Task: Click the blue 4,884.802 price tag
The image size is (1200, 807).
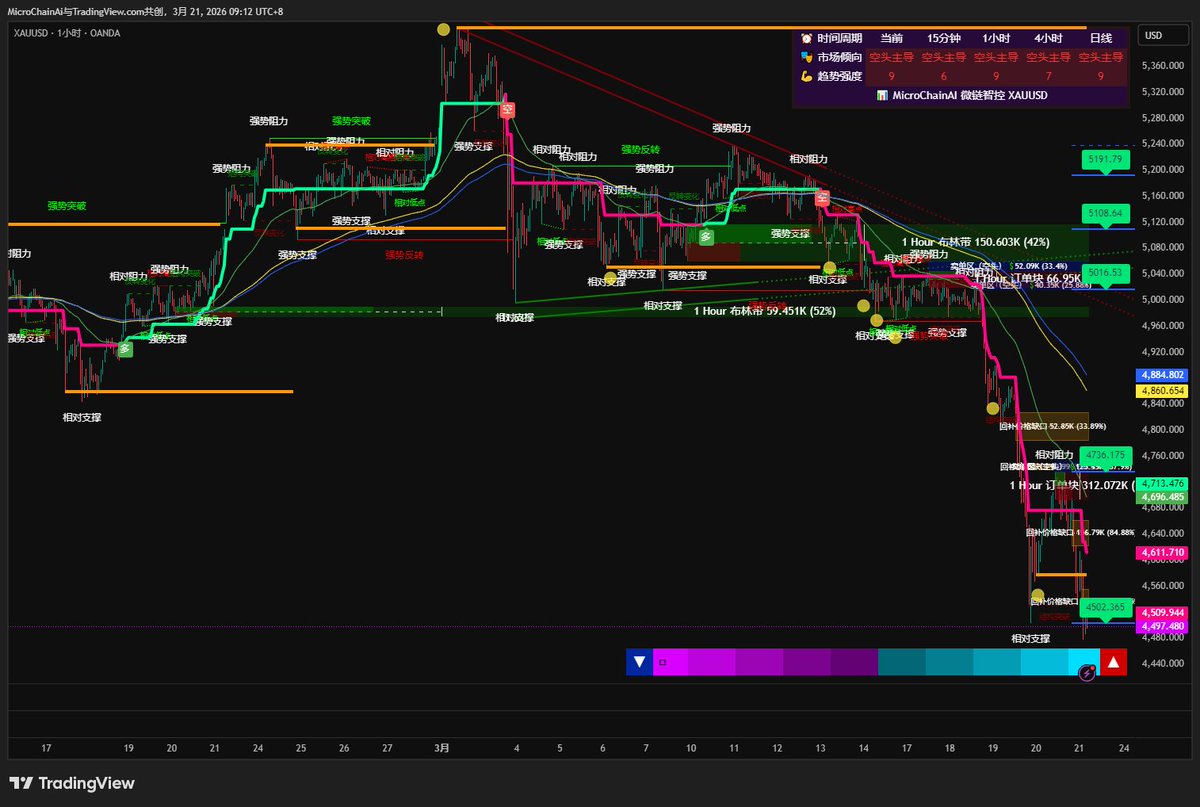Action: click(1162, 375)
